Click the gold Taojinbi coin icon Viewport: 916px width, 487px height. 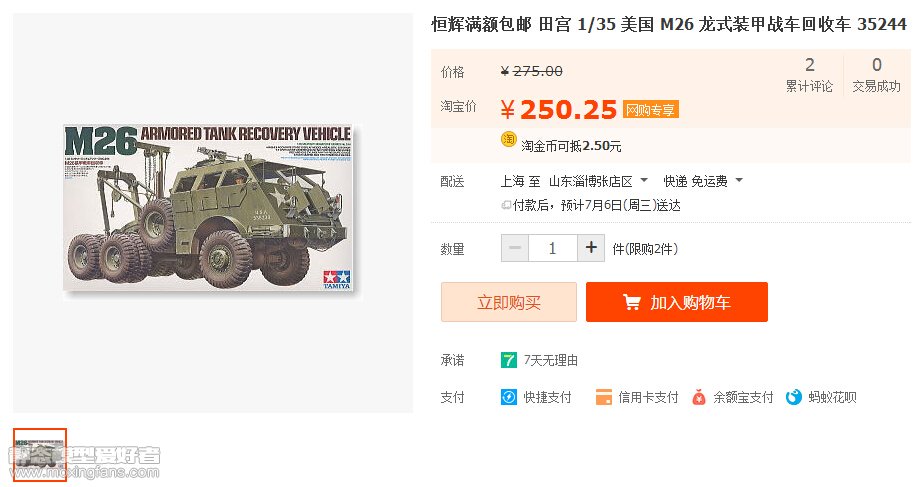(509, 140)
